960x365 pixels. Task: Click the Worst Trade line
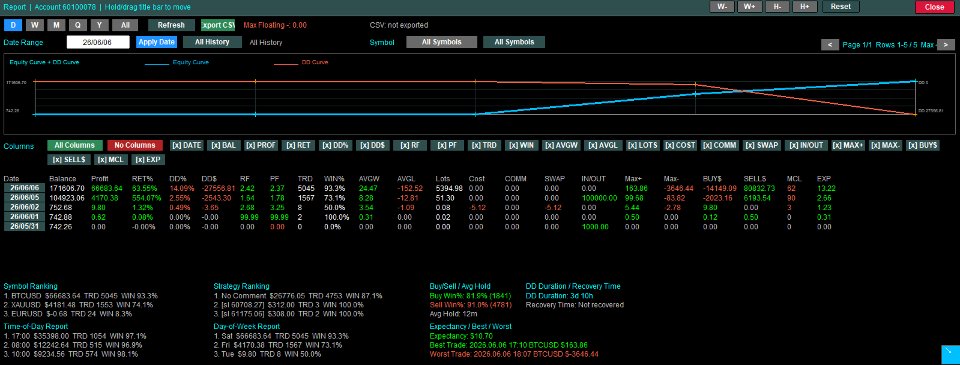(x=514, y=354)
